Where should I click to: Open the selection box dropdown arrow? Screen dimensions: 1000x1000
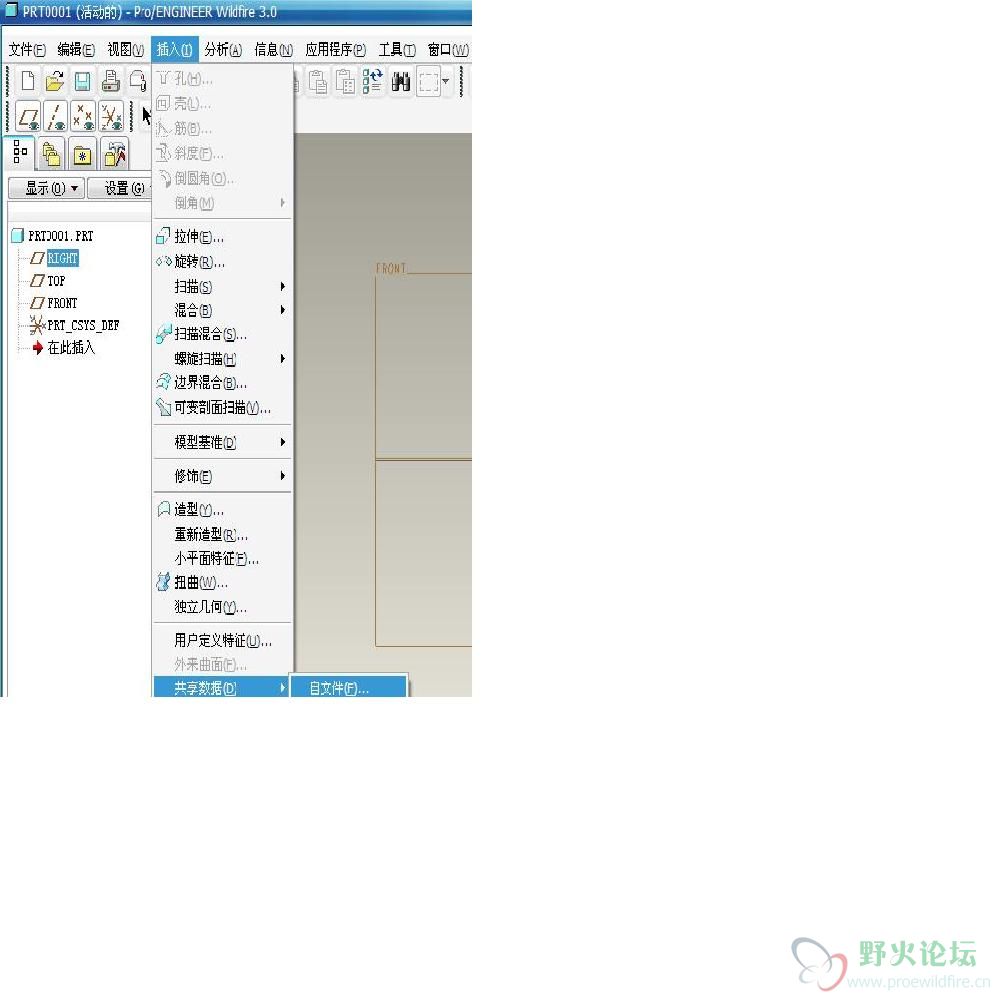[446, 81]
